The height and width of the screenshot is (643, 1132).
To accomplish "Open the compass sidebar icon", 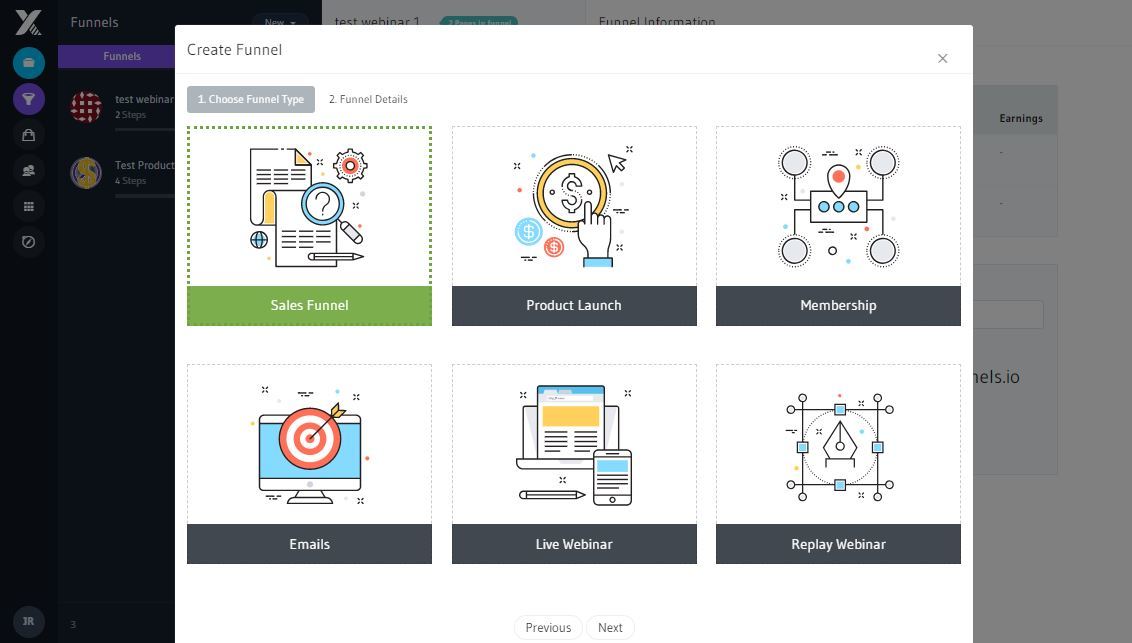I will tap(29, 242).
